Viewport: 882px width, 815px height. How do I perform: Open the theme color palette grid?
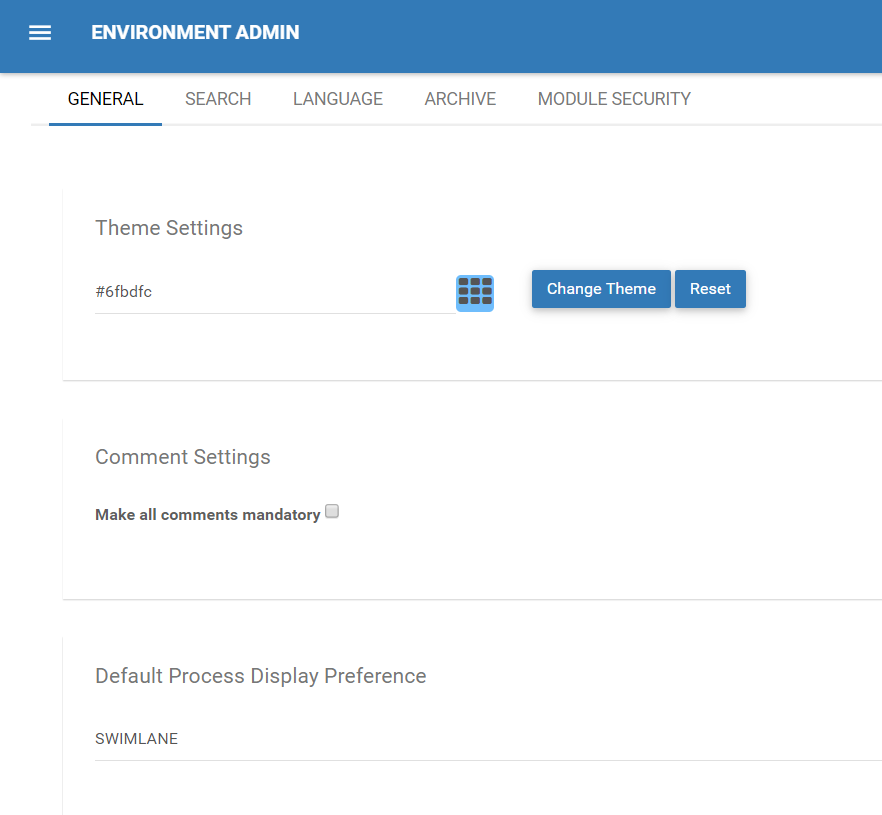[x=475, y=292]
